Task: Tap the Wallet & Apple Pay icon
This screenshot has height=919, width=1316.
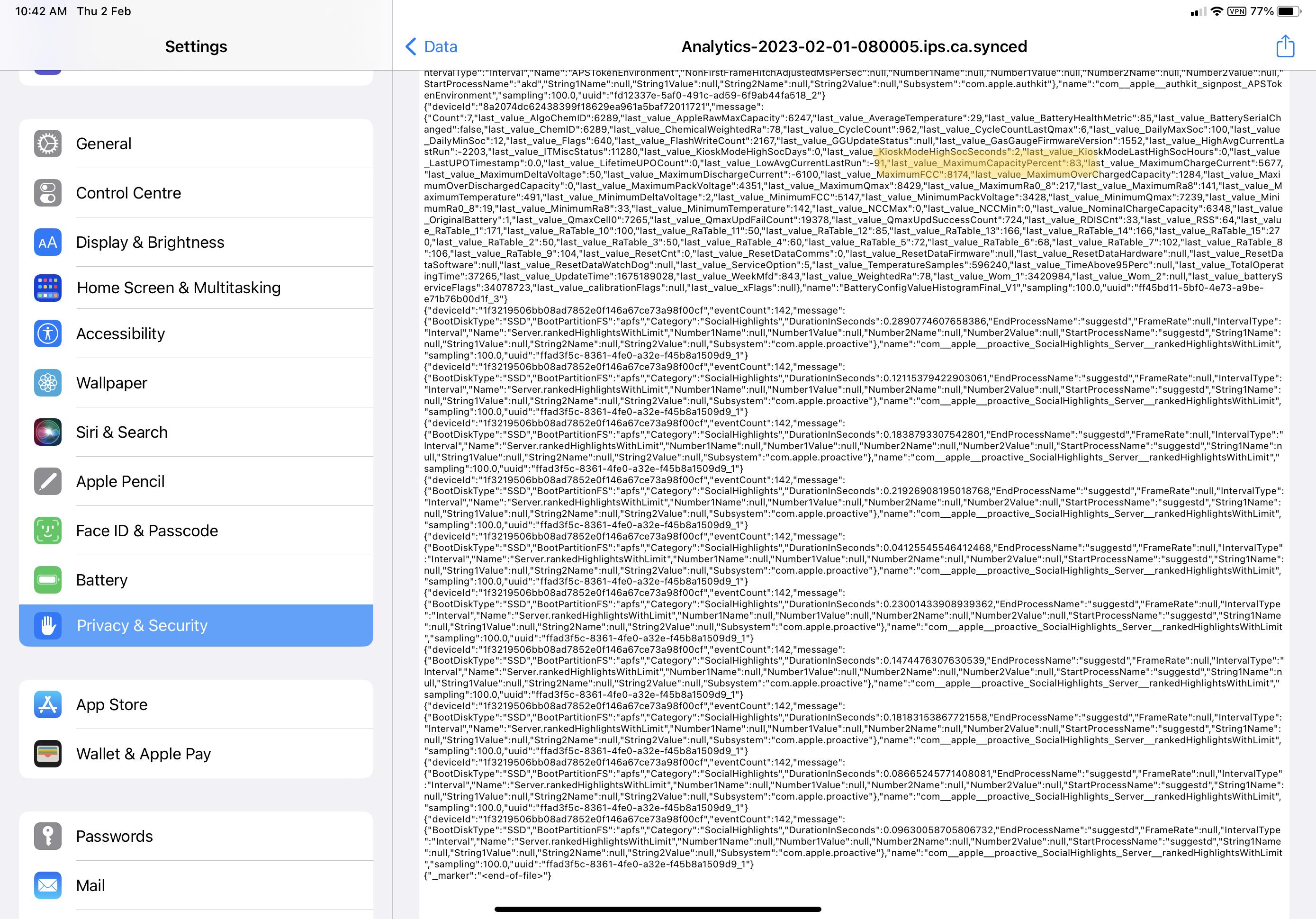Action: pos(47,754)
